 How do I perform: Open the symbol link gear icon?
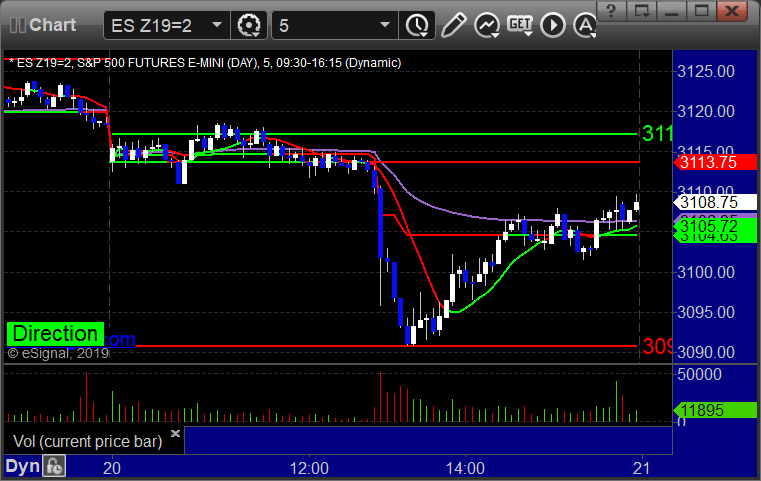pos(248,25)
